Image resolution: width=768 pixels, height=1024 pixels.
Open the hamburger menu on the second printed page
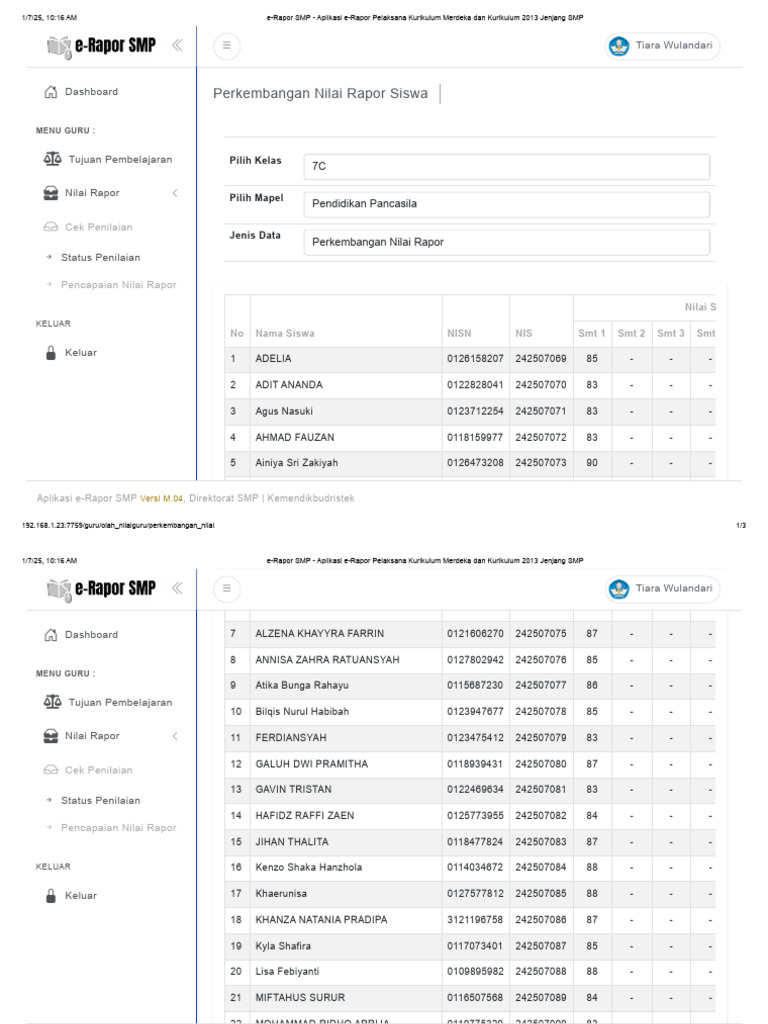coord(227,588)
